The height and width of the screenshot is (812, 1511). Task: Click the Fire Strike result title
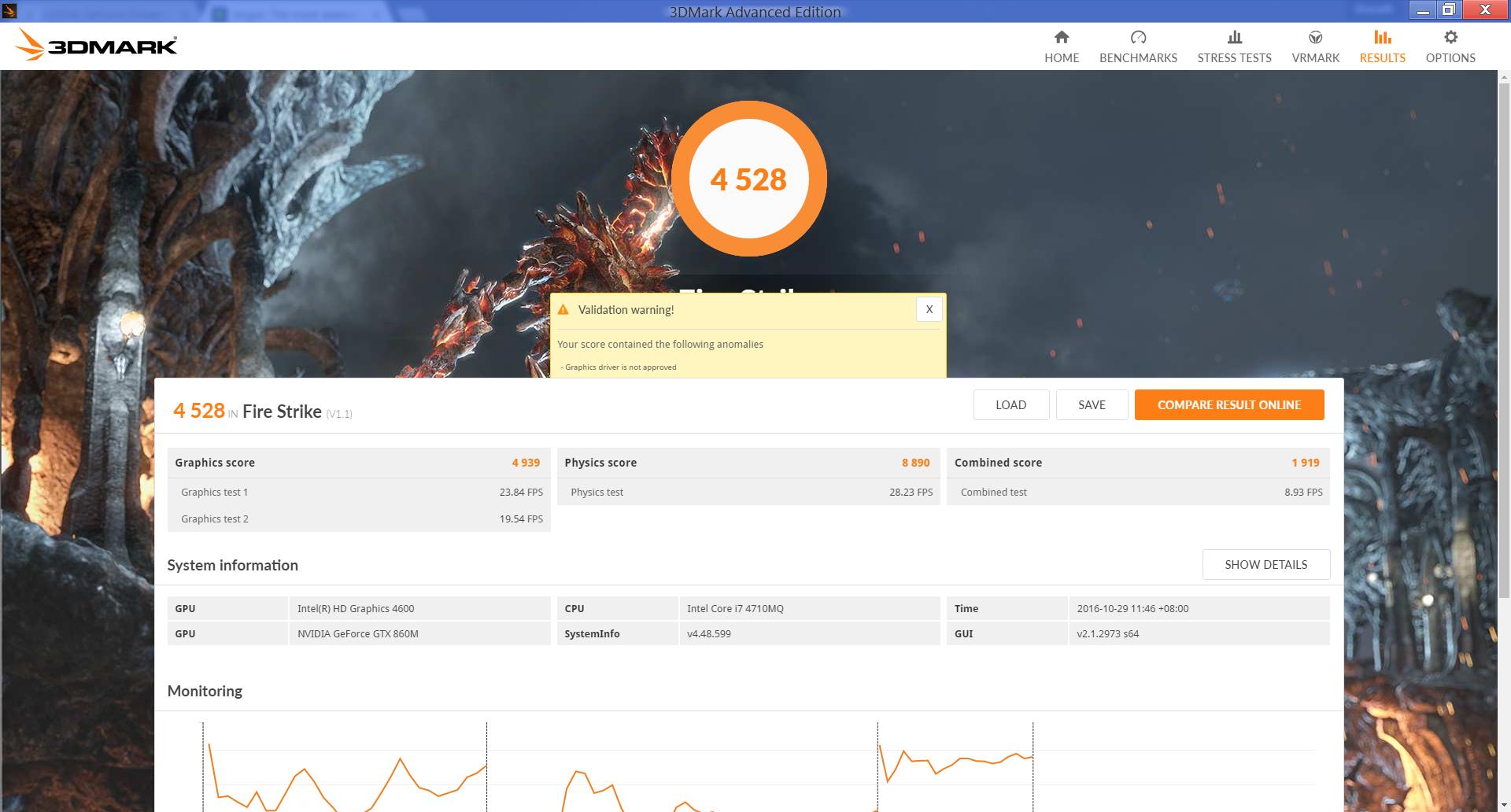tap(282, 412)
